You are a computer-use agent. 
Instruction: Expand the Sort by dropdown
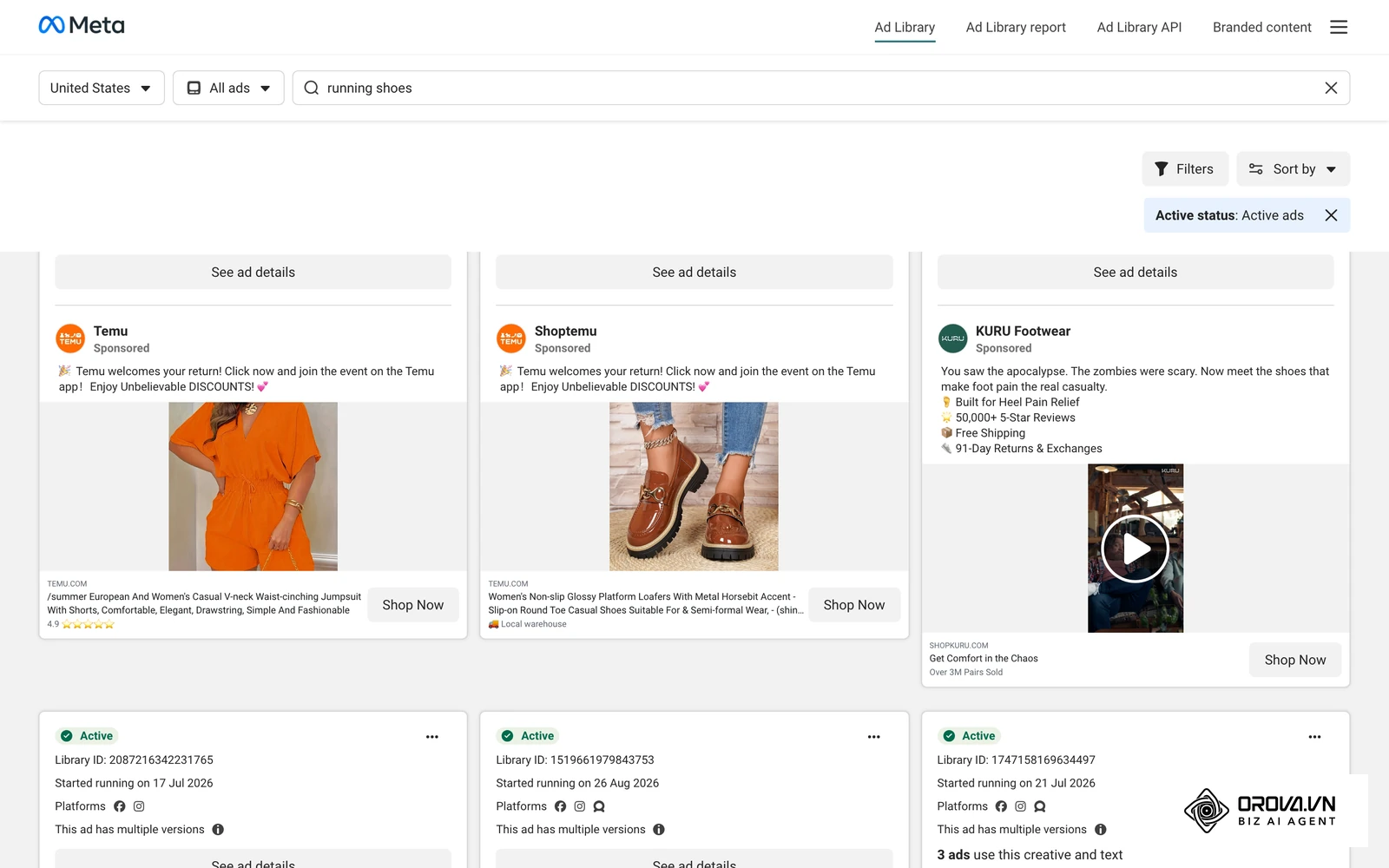click(x=1293, y=169)
